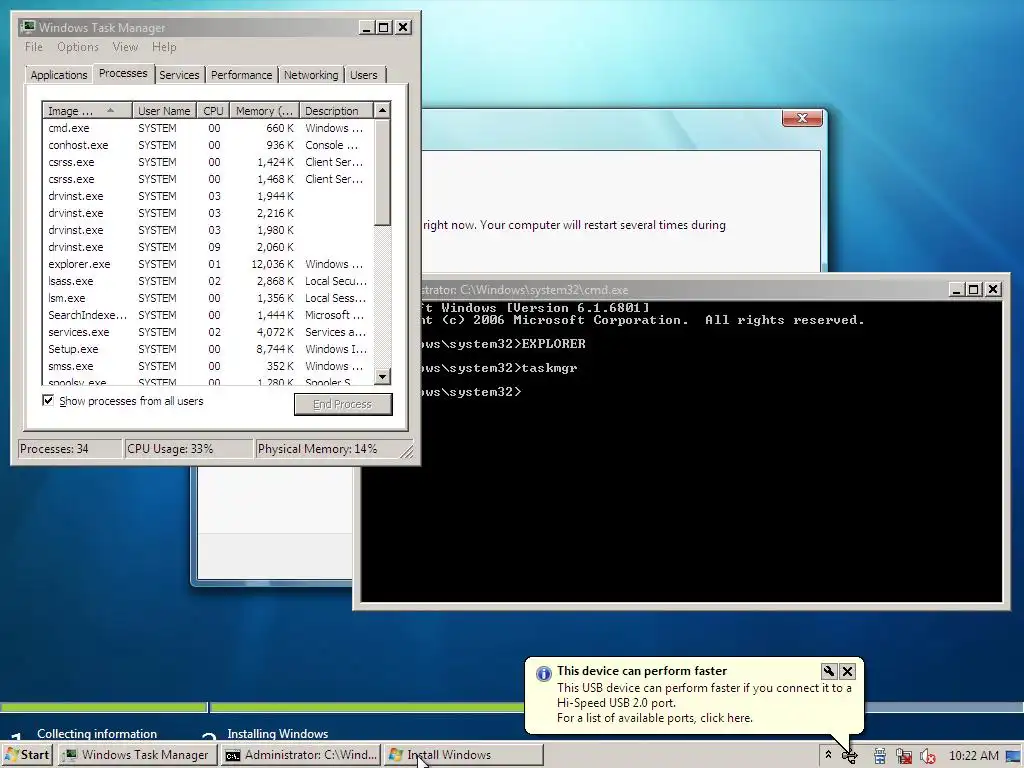Screen dimensions: 1024x768
Task: Toggle 'Show processes from all users' checkbox
Action: click(48, 400)
